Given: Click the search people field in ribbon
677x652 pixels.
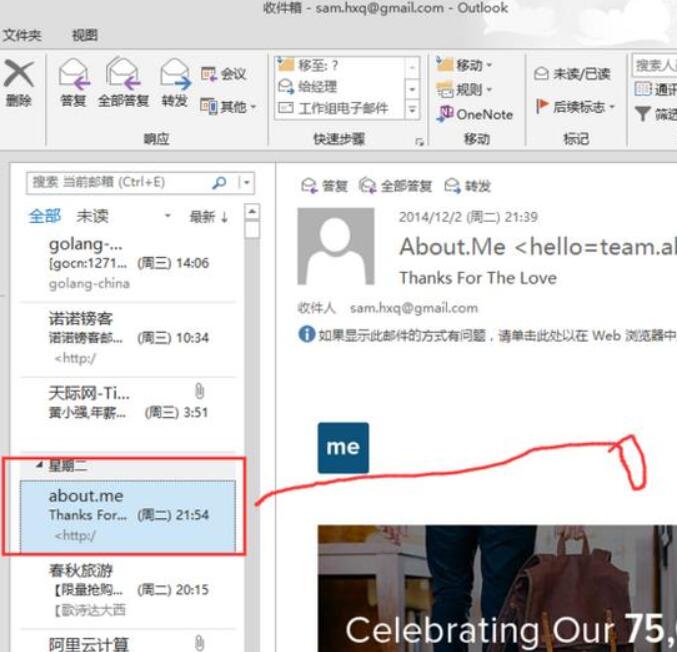Looking at the screenshot, I should 655,65.
